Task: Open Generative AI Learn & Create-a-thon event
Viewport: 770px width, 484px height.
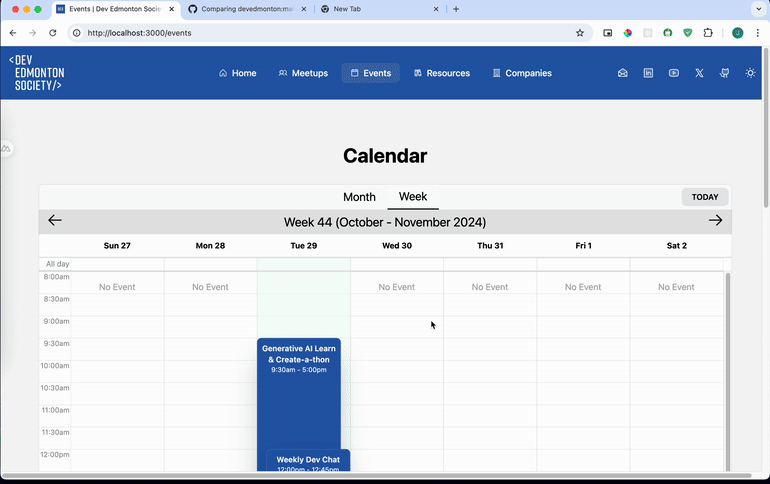Action: (x=299, y=394)
